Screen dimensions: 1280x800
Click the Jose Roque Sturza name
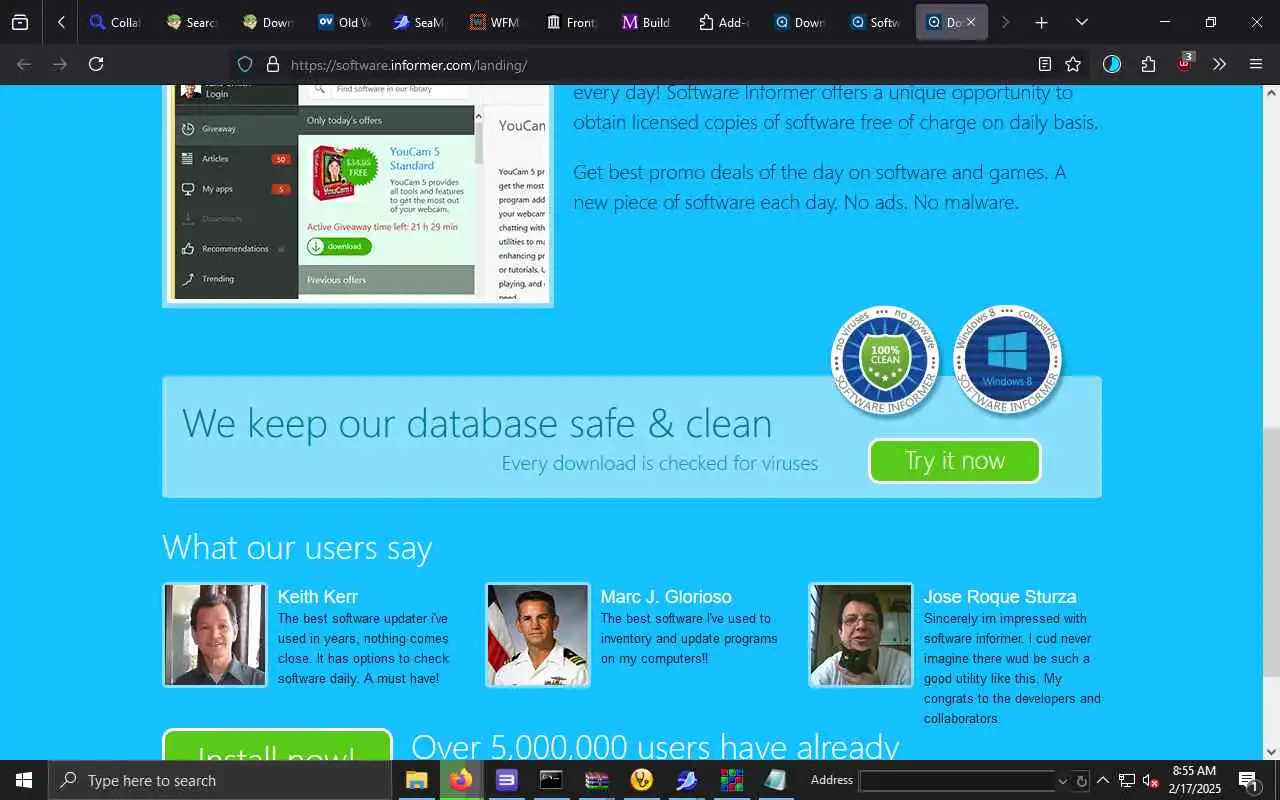pyautogui.click(x=1000, y=597)
